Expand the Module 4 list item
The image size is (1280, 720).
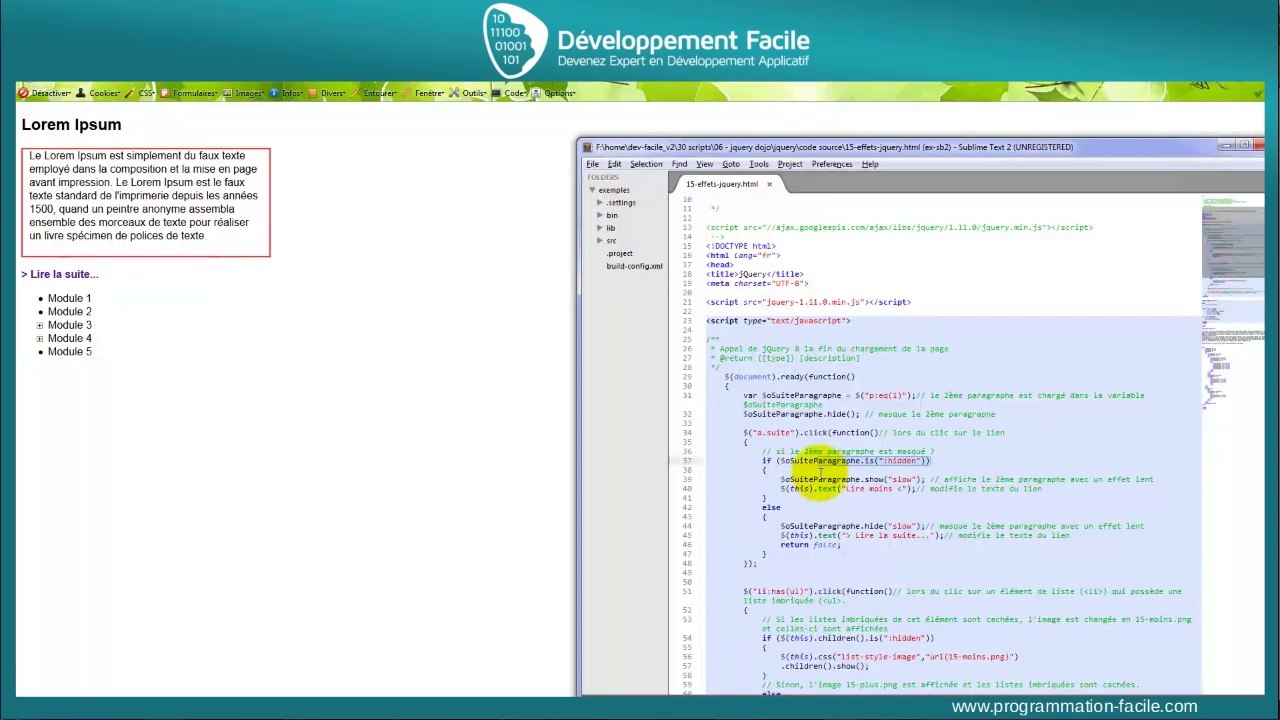[x=40, y=339]
